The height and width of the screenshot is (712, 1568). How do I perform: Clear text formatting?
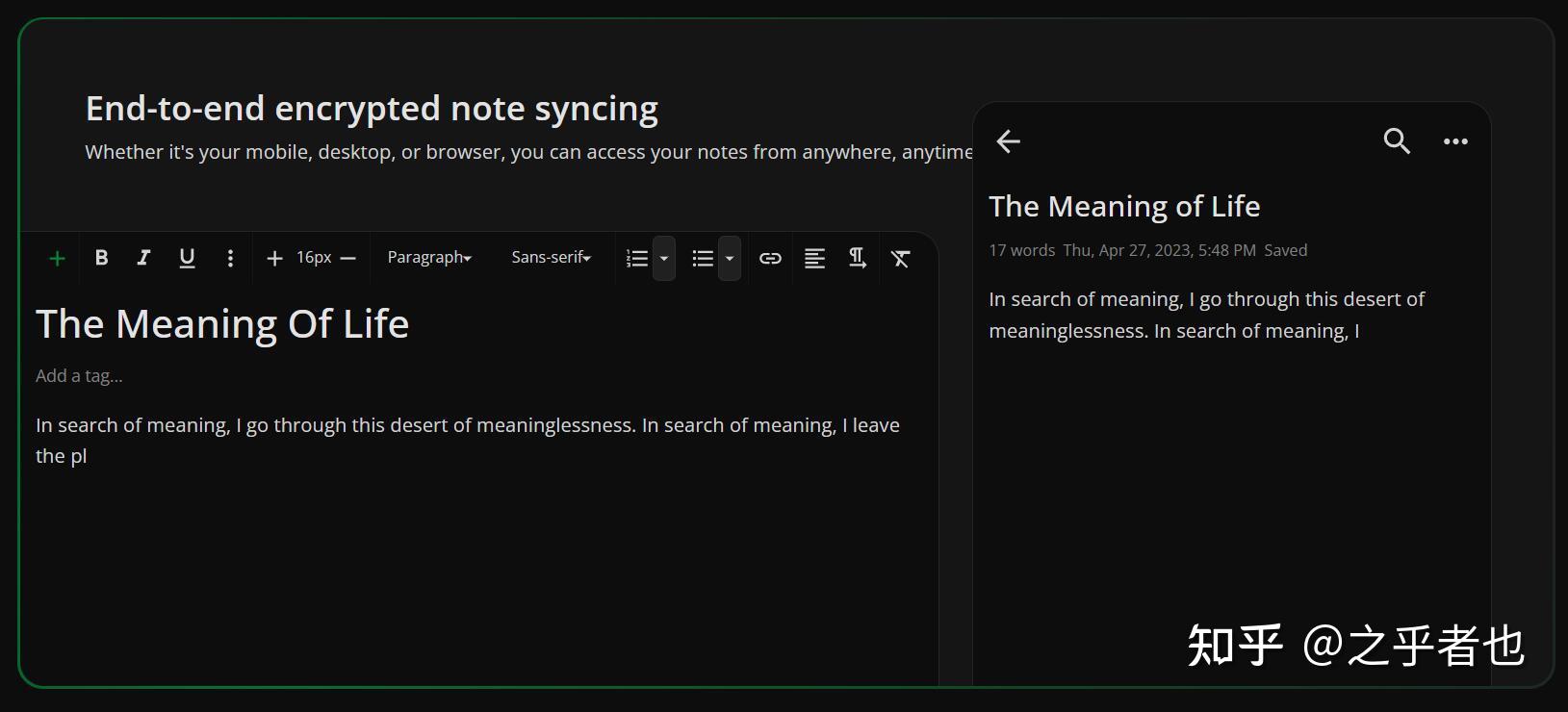(x=900, y=258)
